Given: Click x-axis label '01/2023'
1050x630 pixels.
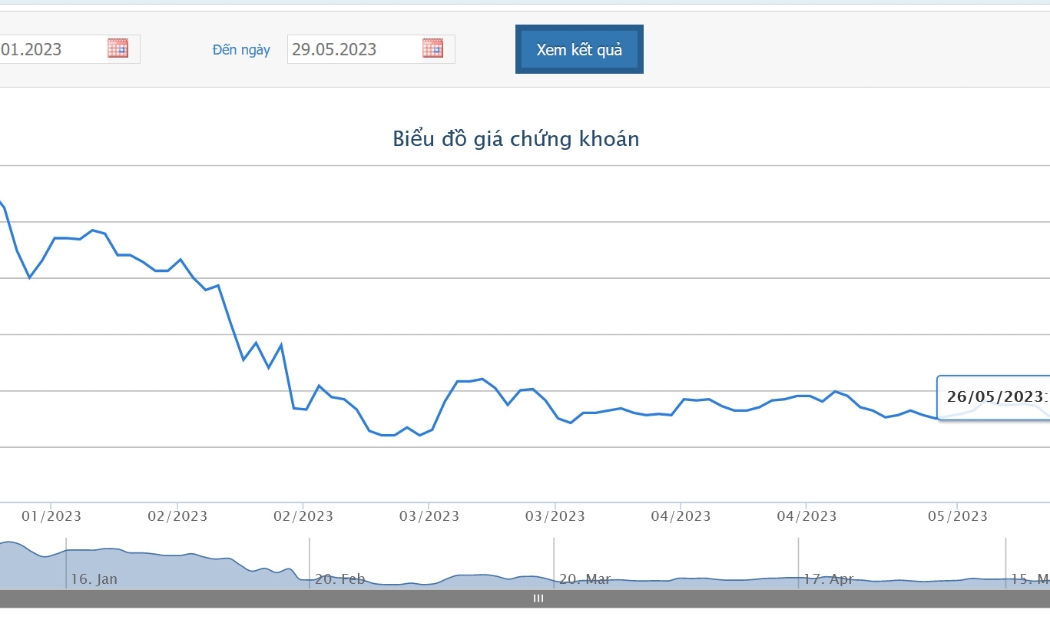Looking at the screenshot, I should point(52,516).
